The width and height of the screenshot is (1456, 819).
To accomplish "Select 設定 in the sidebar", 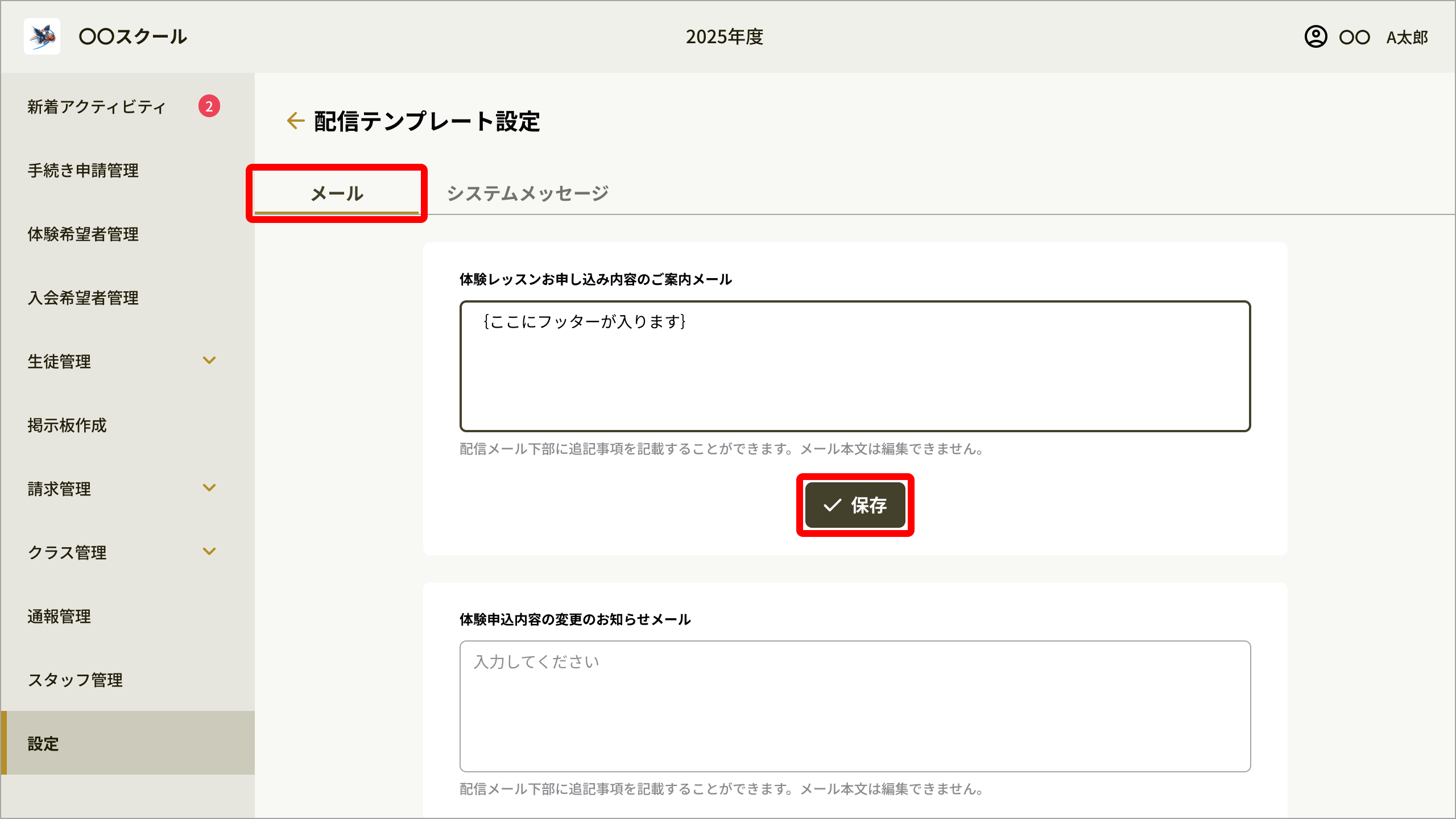I will 127,743.
